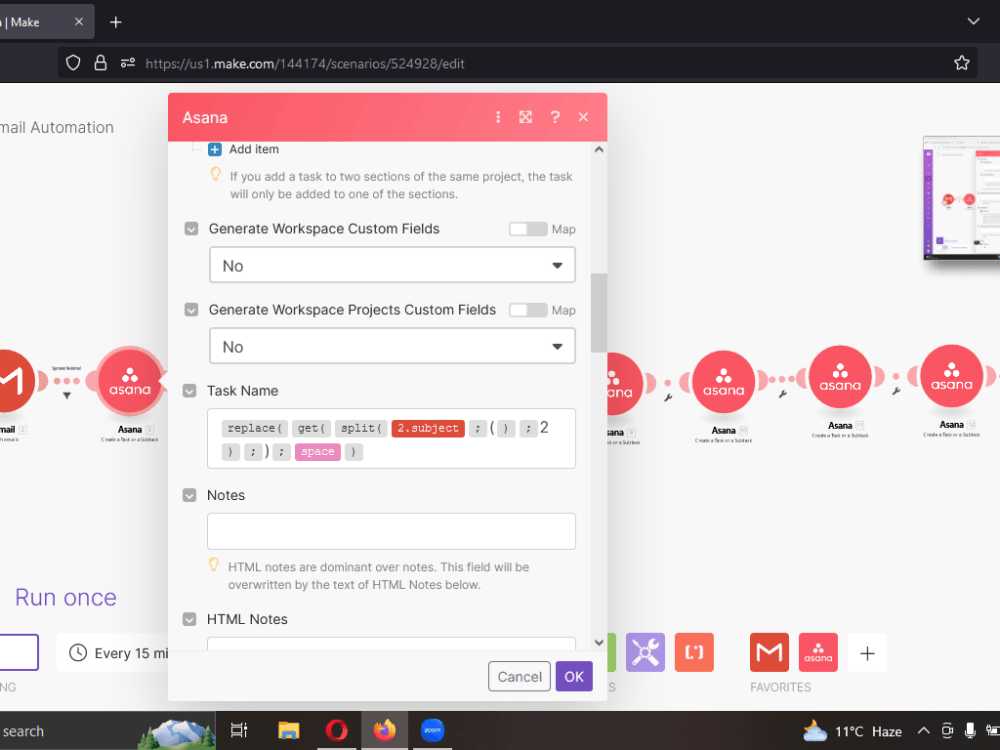
Task: Open Opera browser from the taskbar
Action: pyautogui.click(x=337, y=730)
